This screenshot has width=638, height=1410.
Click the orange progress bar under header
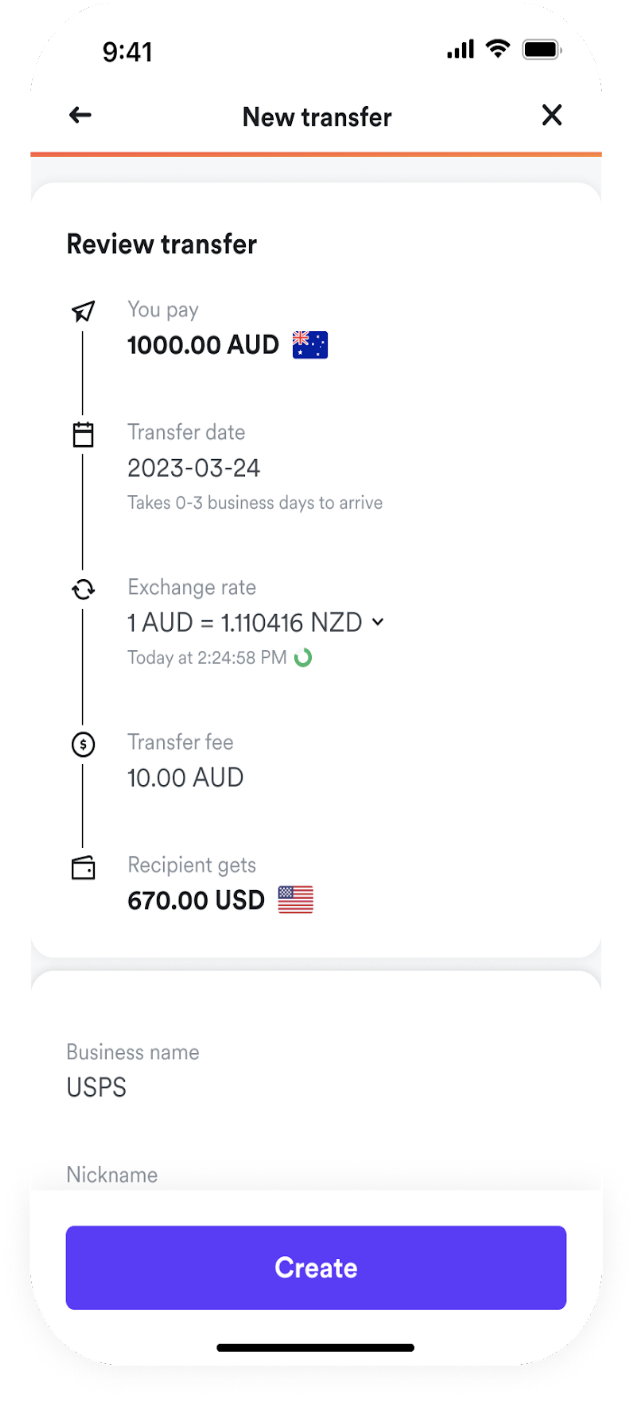click(316, 154)
